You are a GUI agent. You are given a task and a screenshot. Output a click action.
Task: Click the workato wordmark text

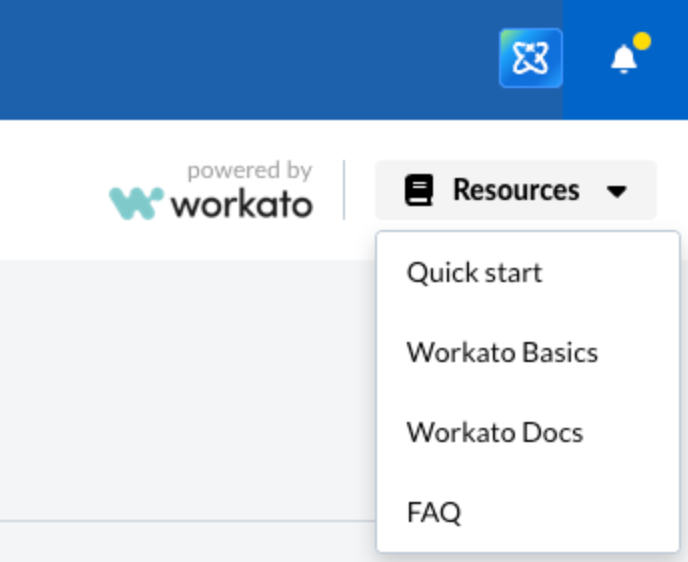pos(242,205)
